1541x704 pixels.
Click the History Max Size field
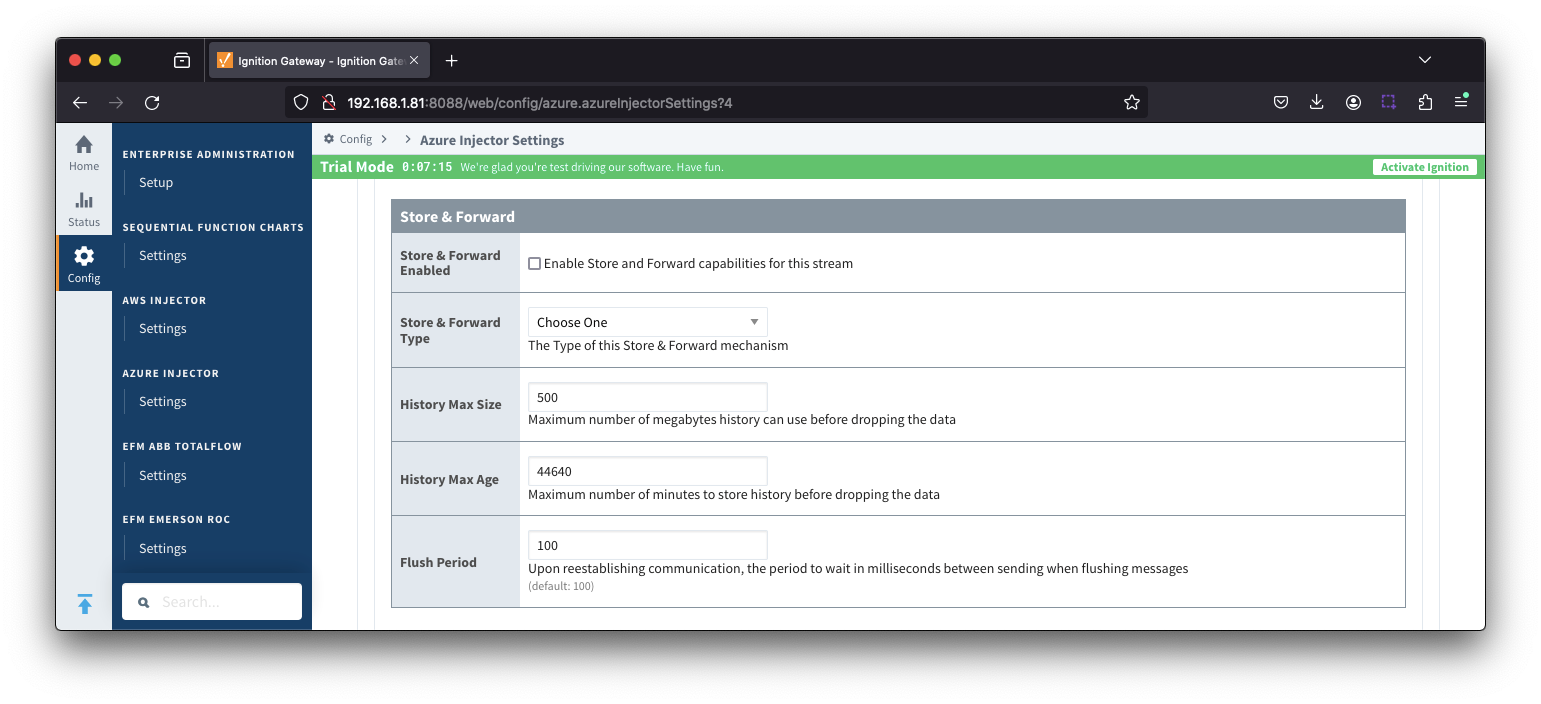(x=647, y=397)
